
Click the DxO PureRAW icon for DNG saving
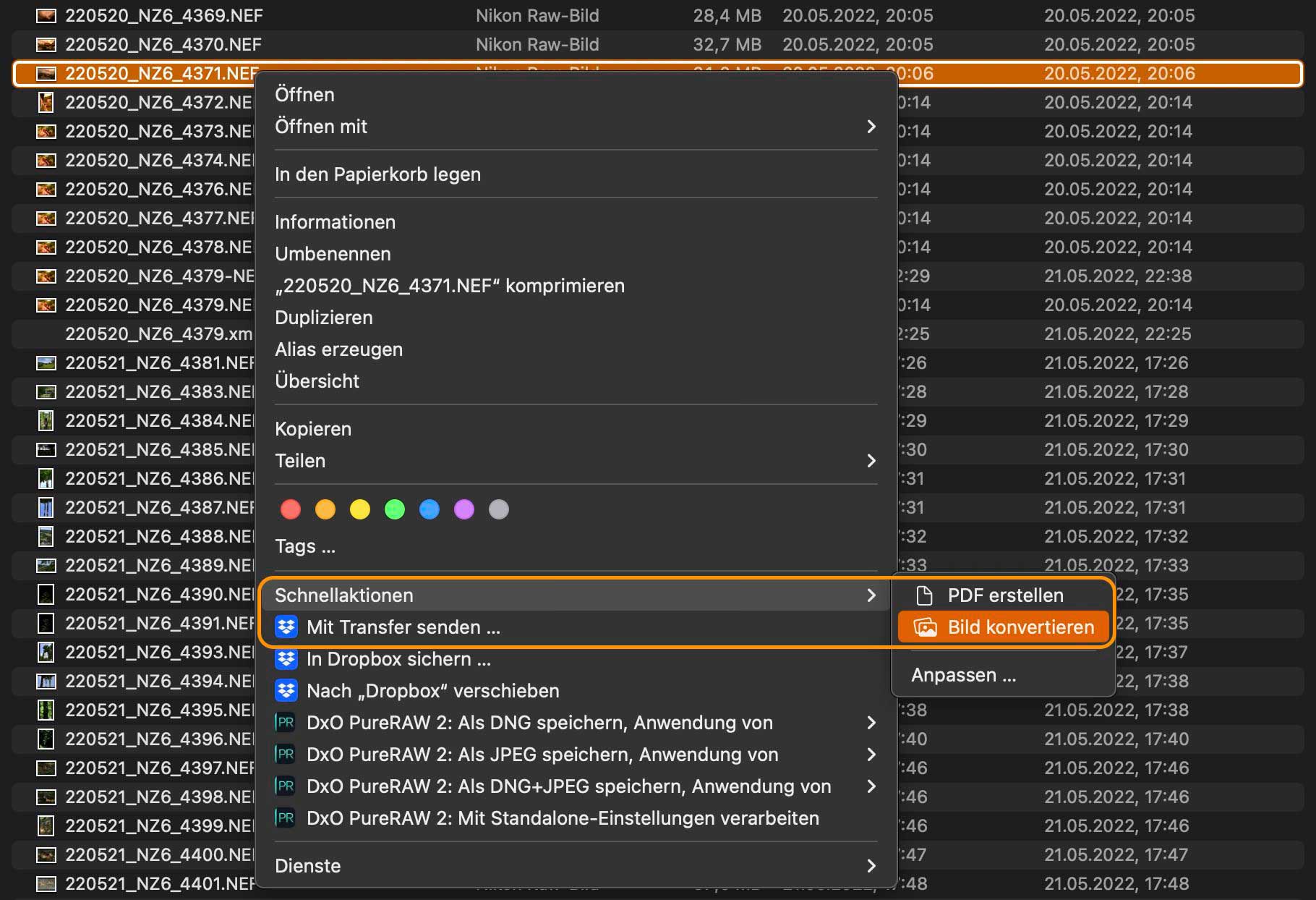pos(286,722)
